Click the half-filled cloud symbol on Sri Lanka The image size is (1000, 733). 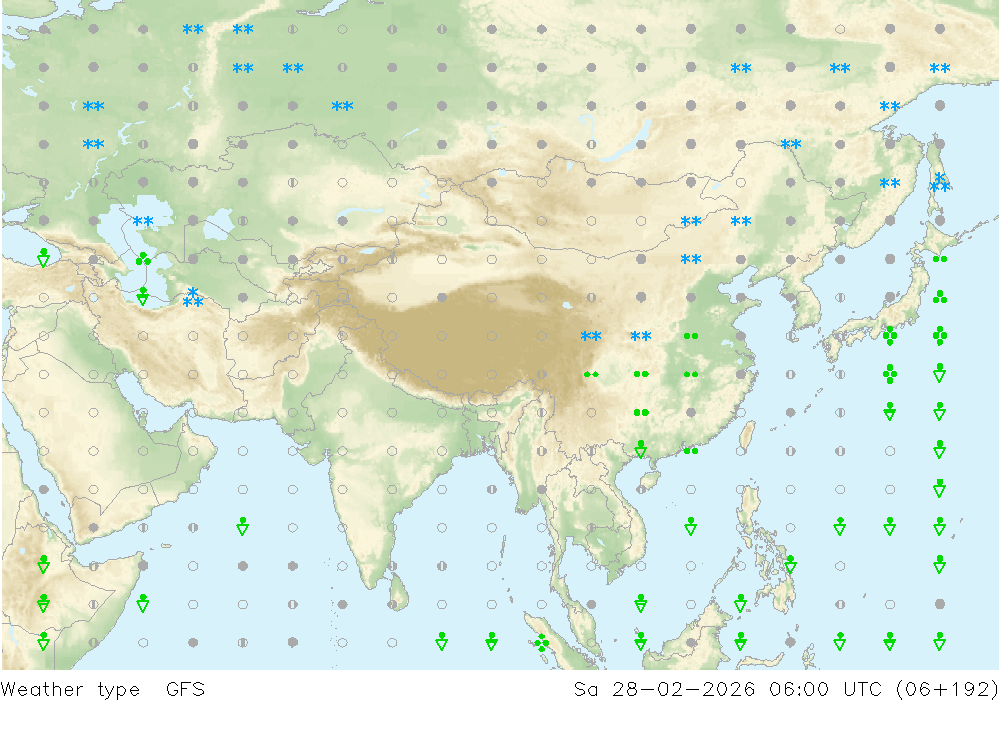click(x=392, y=604)
